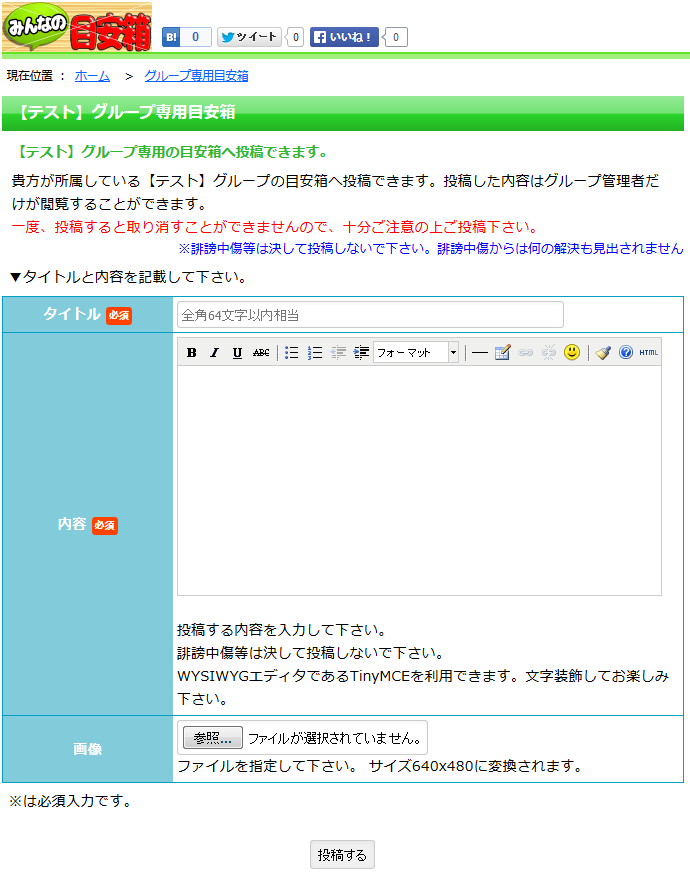
Task: Insert a bulleted list
Action: pyautogui.click(x=291, y=352)
